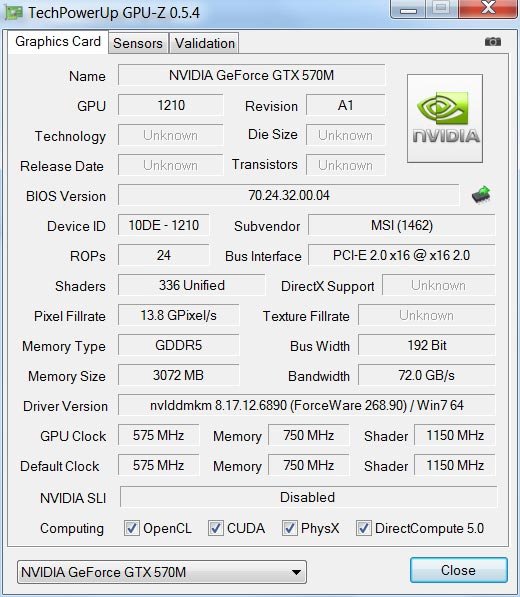Click the Close button
Viewport: 520px width, 597px height.
coord(459,570)
